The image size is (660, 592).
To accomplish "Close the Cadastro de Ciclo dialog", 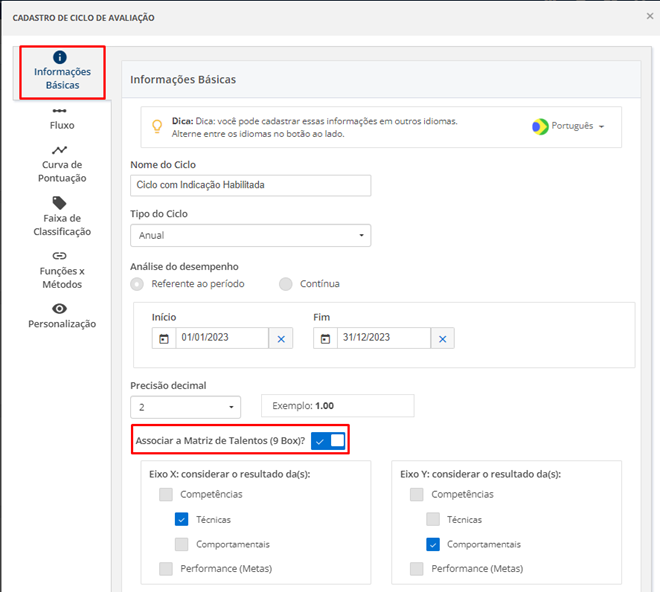I will point(650,17).
